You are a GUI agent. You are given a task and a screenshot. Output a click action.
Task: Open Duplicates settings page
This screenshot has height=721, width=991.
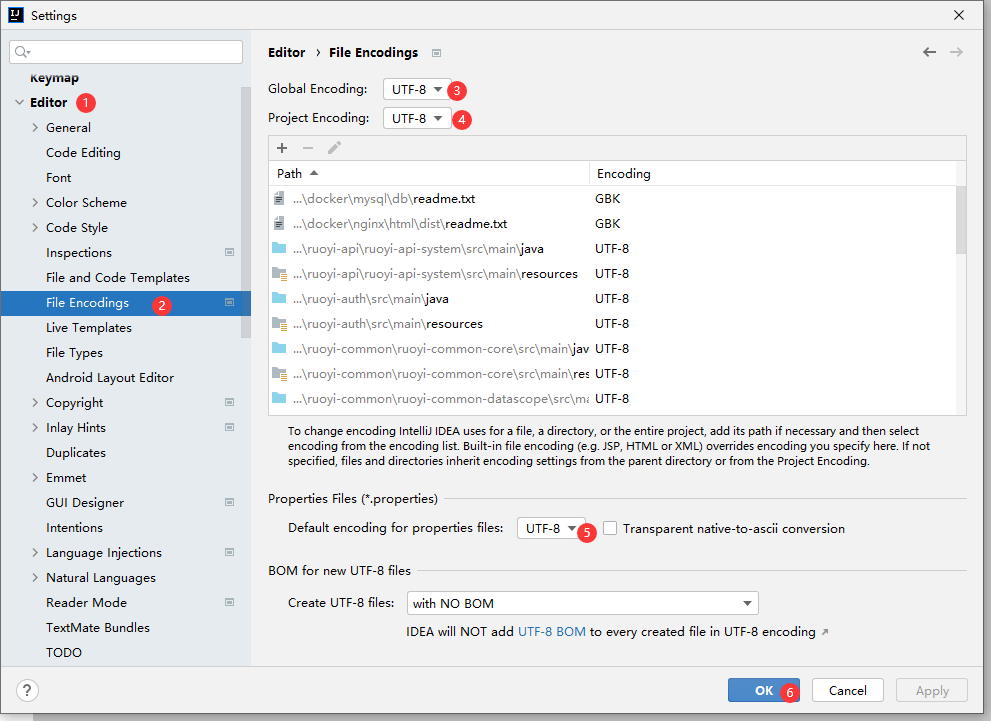75,452
